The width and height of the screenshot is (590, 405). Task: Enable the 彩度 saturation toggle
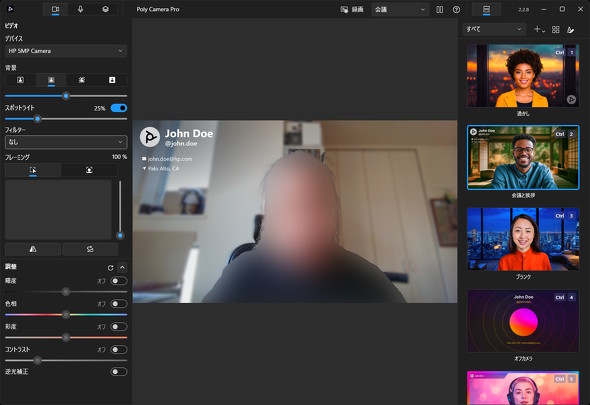(x=119, y=327)
